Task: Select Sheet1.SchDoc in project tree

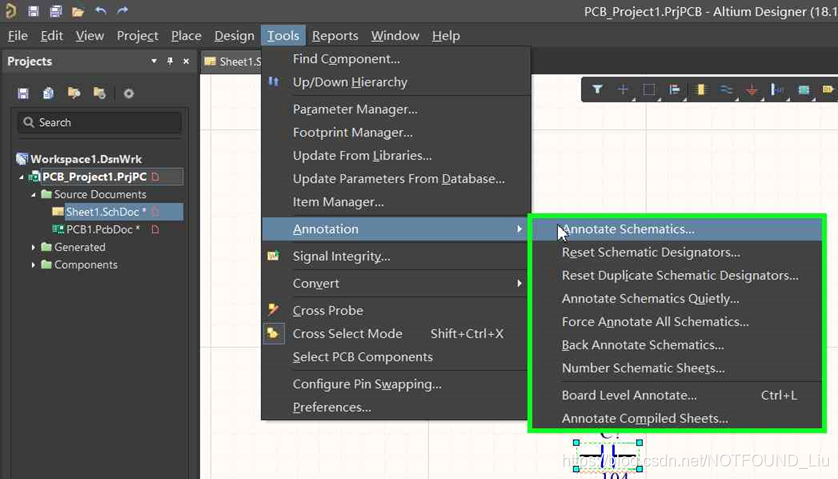Action: [103, 212]
